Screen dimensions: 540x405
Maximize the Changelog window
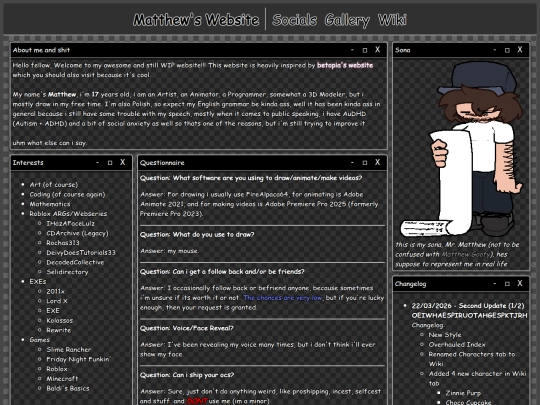(x=507, y=284)
